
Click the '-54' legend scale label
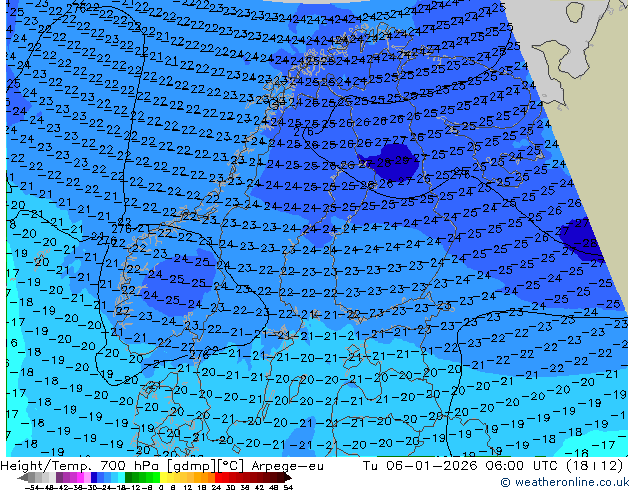[32, 487]
